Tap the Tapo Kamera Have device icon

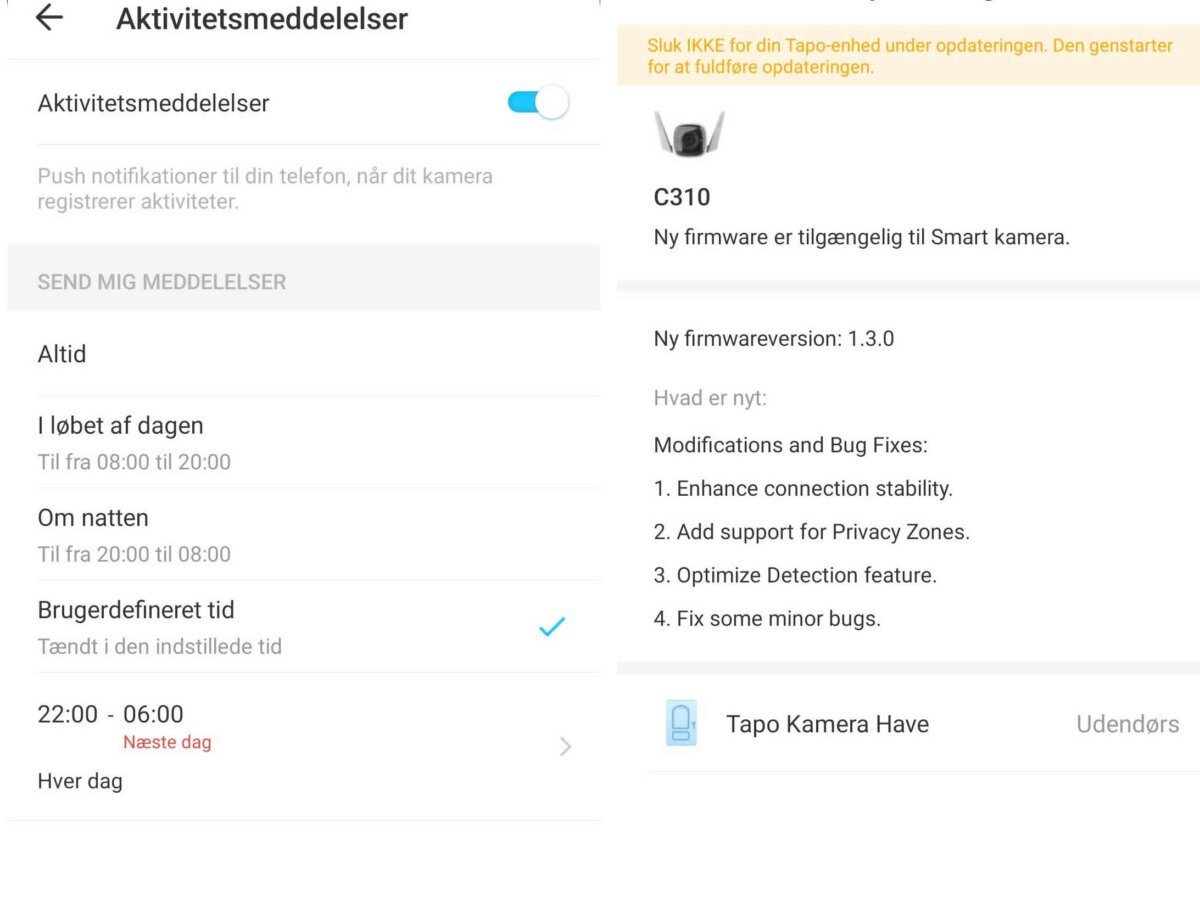click(681, 723)
